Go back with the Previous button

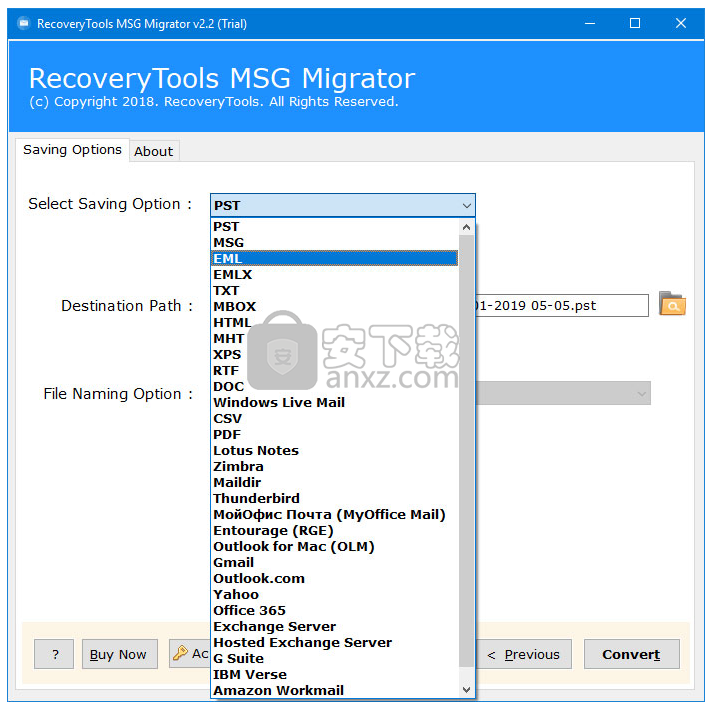click(523, 654)
